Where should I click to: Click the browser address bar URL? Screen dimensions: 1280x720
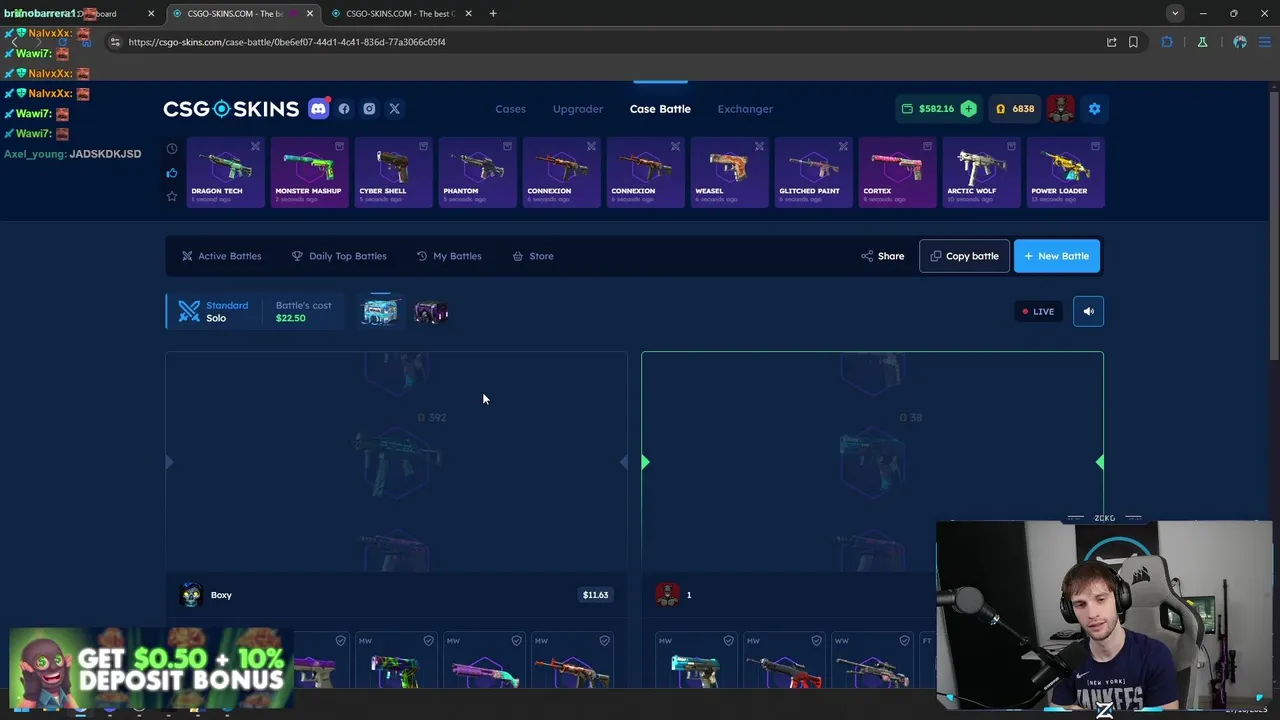tap(287, 42)
